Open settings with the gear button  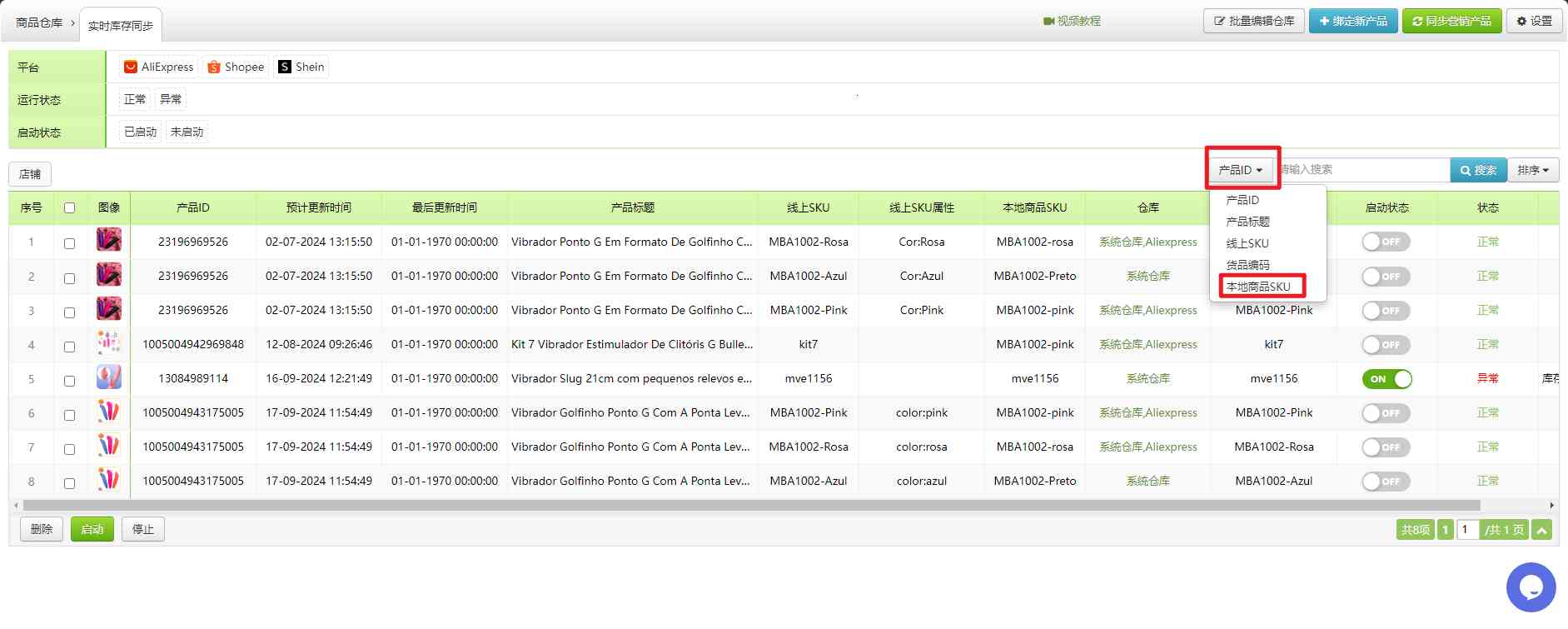click(x=1534, y=21)
